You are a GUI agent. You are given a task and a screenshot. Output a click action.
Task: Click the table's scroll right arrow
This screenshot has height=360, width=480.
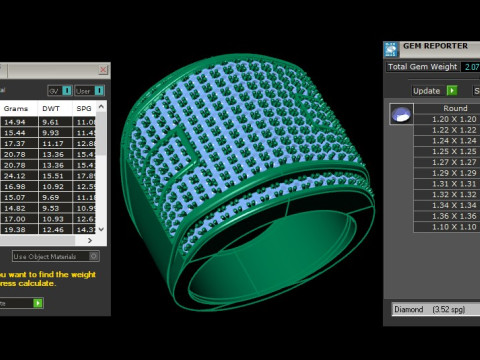tap(90, 240)
